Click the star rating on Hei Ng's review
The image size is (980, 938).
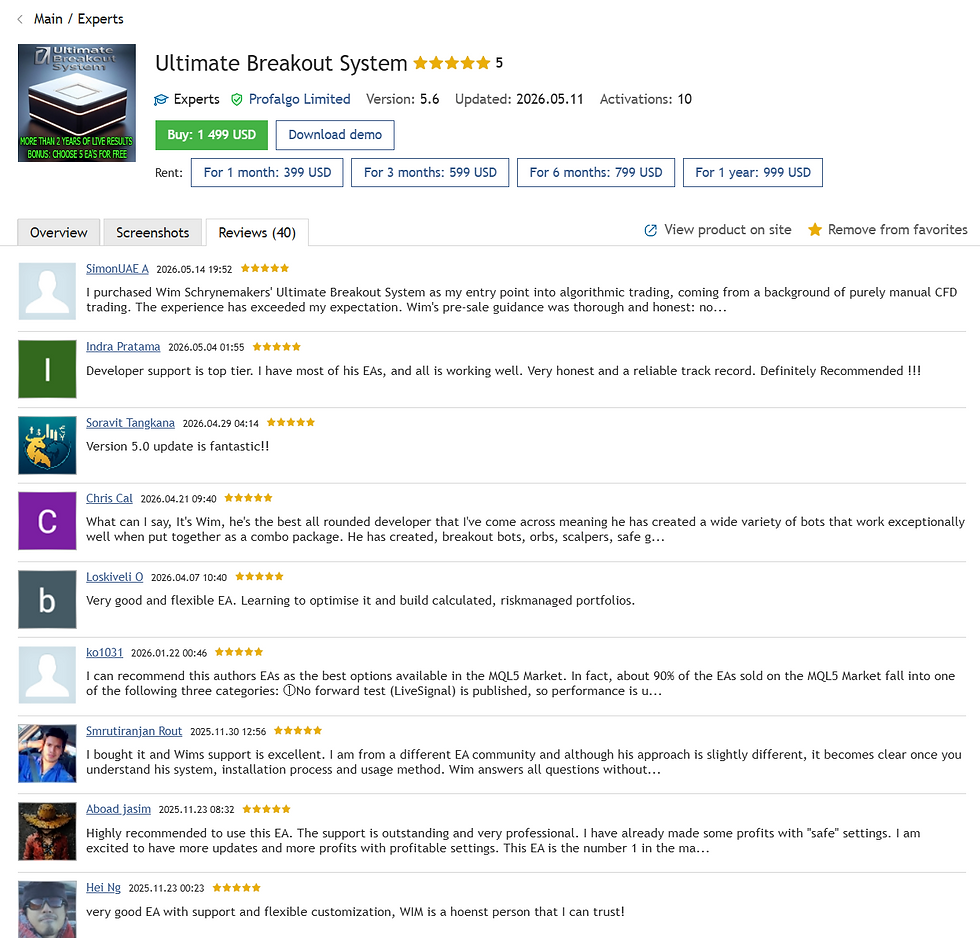tap(237, 887)
